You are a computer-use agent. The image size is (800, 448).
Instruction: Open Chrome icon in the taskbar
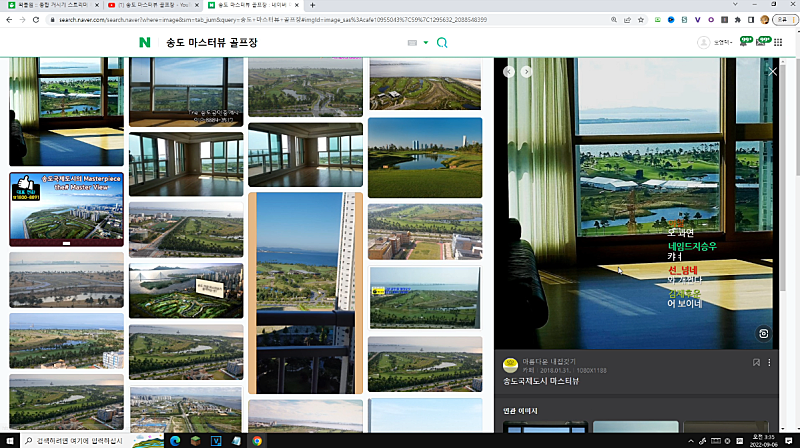coord(257,440)
